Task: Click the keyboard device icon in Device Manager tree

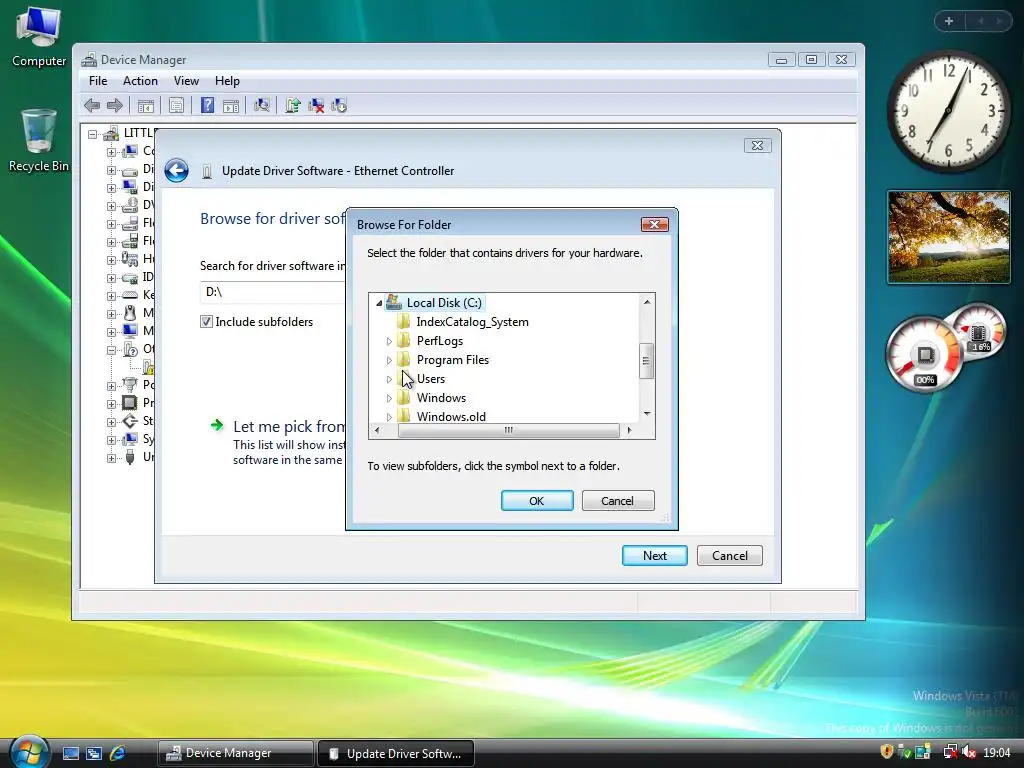Action: [130, 295]
